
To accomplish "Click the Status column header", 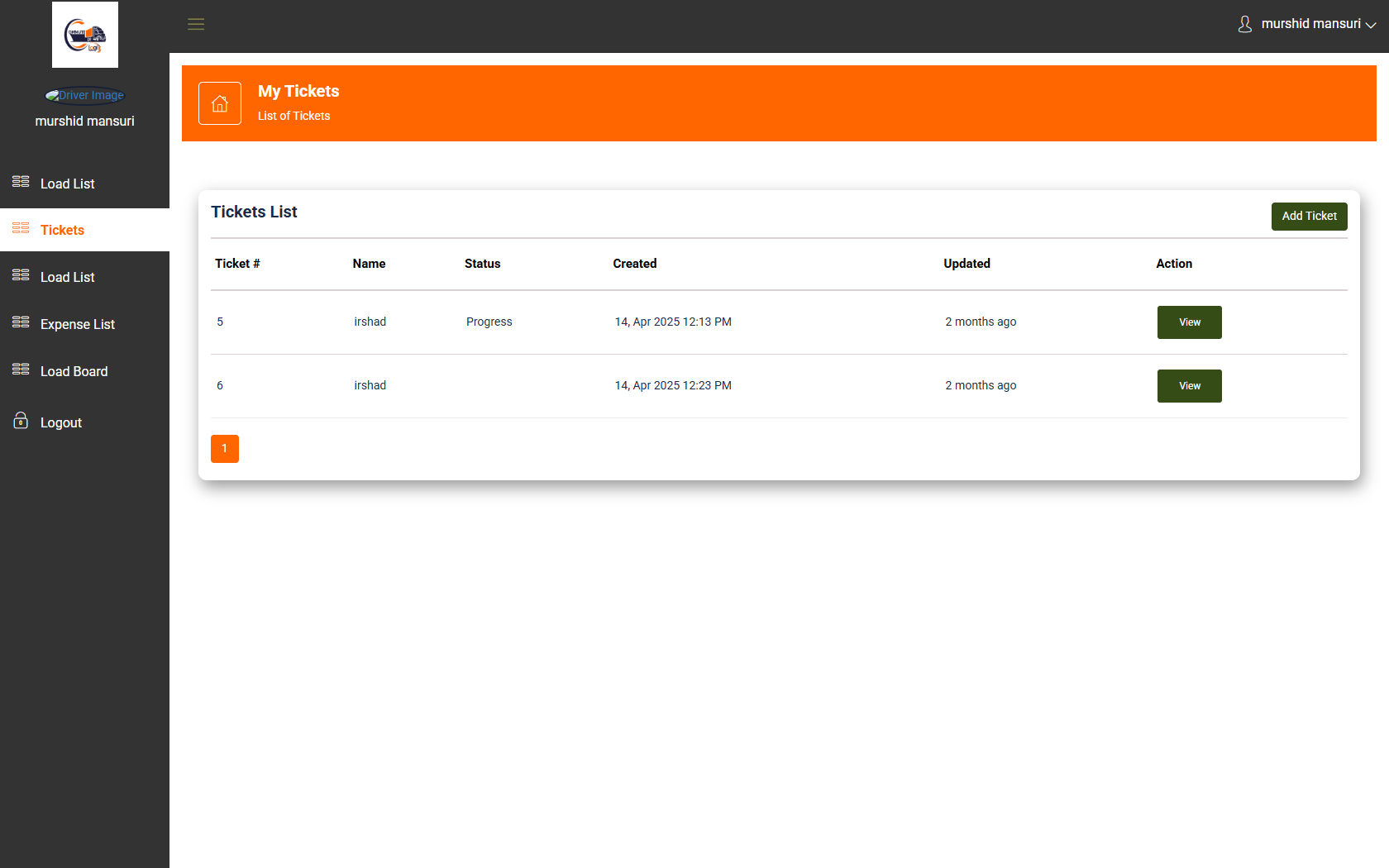I will [482, 264].
